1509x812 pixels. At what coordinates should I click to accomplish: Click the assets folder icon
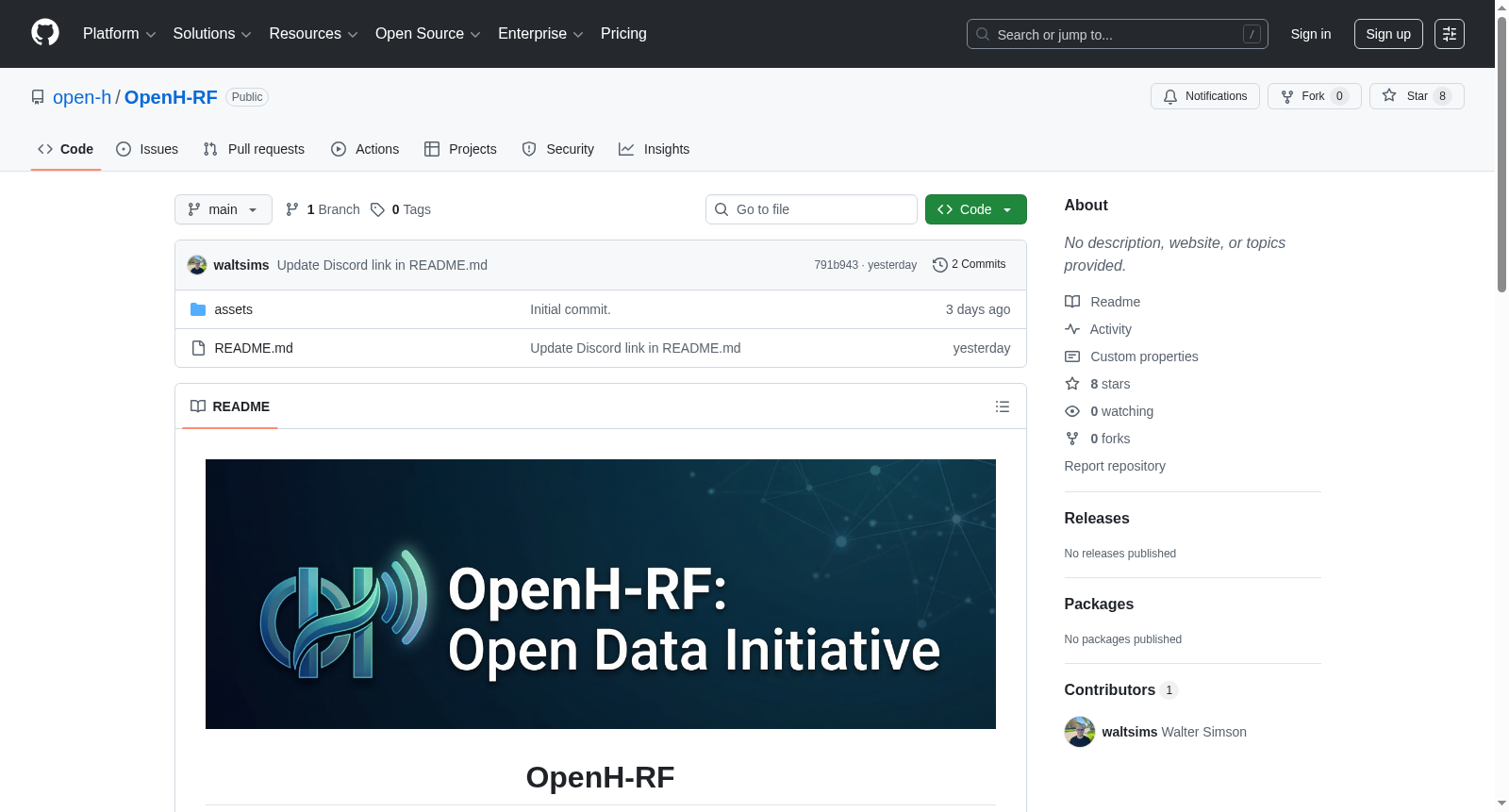[198, 309]
